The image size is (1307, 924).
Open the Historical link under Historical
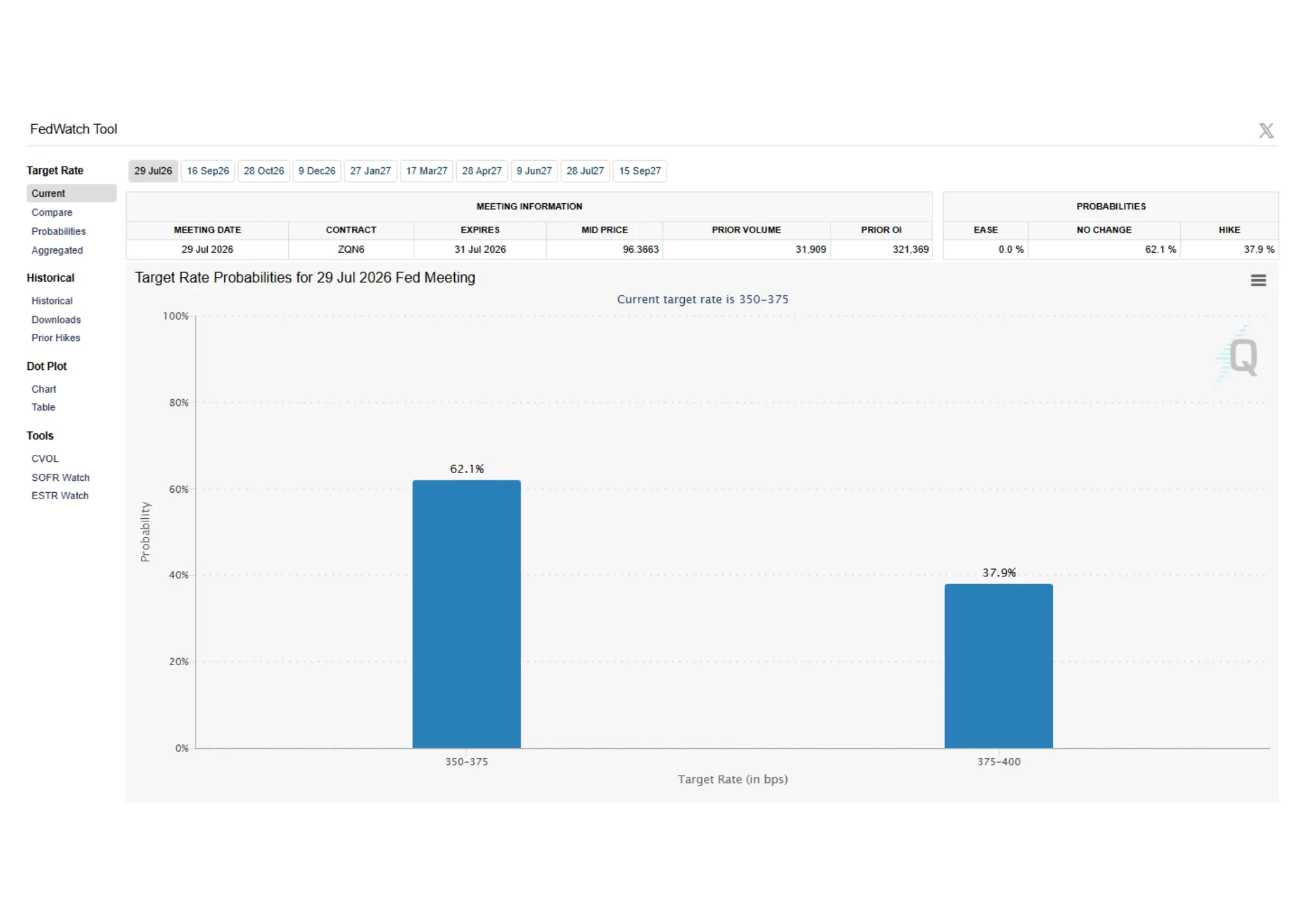(52, 301)
